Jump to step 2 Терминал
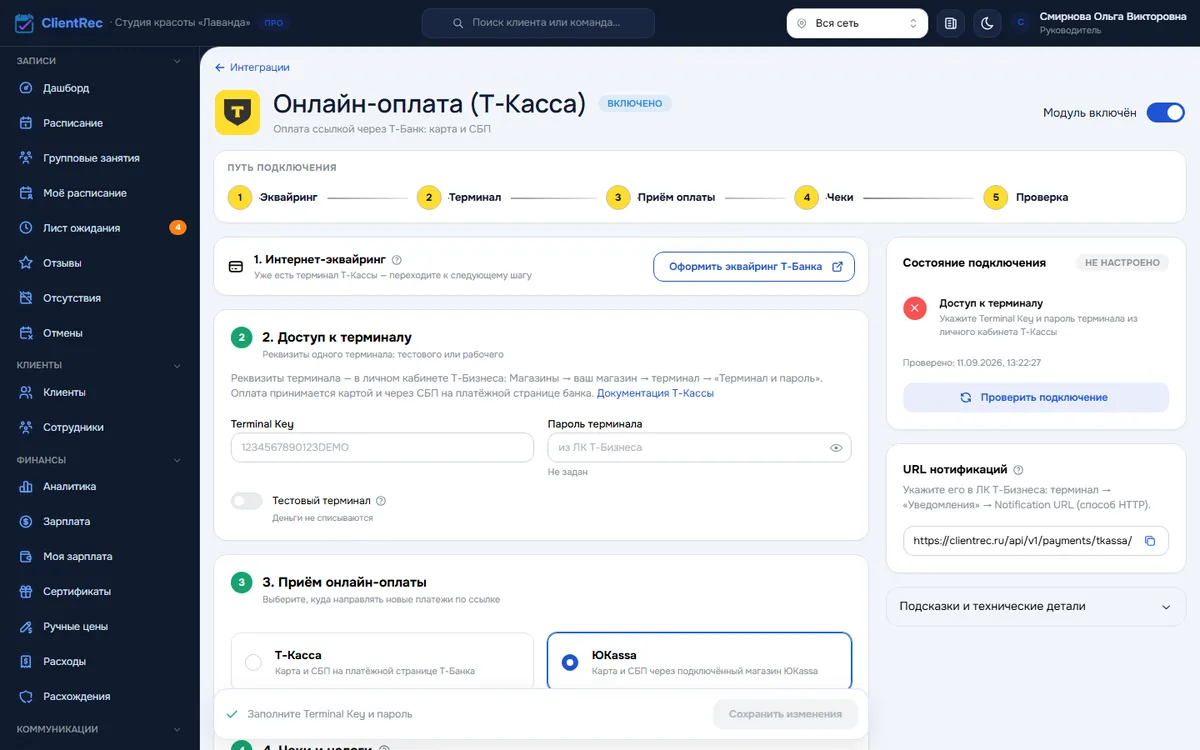 [459, 198]
